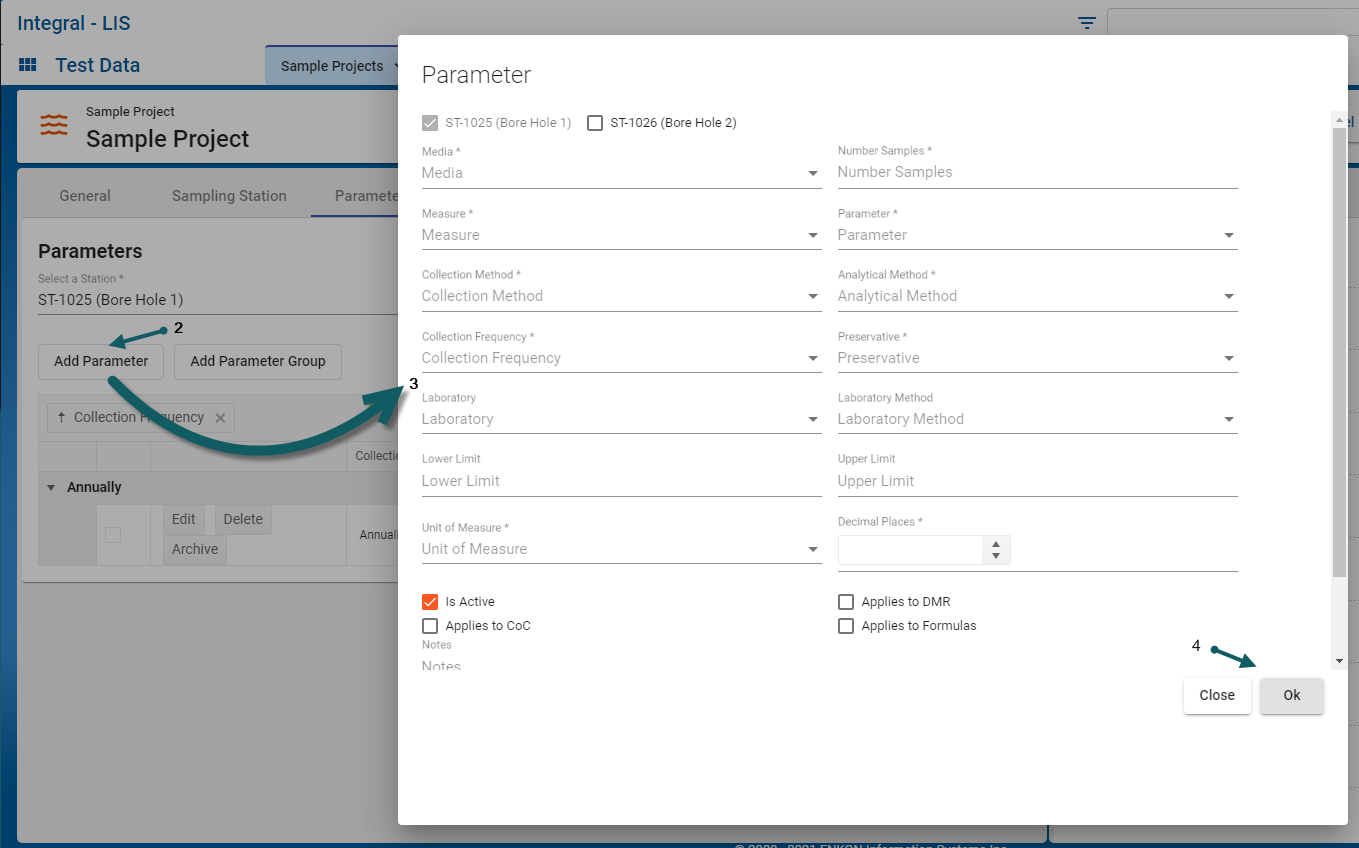The image size is (1359, 848).
Task: Uncheck the Is Active checkbox
Action: click(x=430, y=602)
